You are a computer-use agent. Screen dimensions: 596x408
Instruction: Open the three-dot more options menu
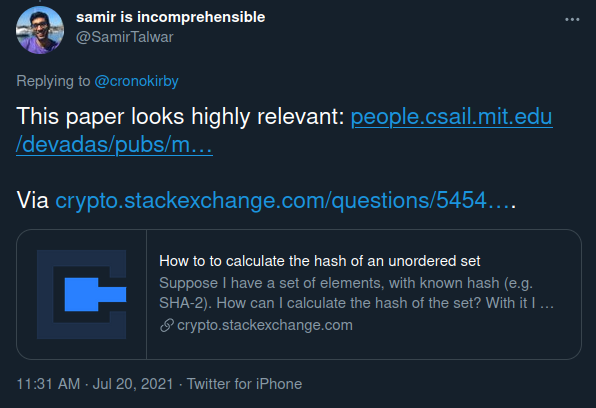click(x=572, y=19)
